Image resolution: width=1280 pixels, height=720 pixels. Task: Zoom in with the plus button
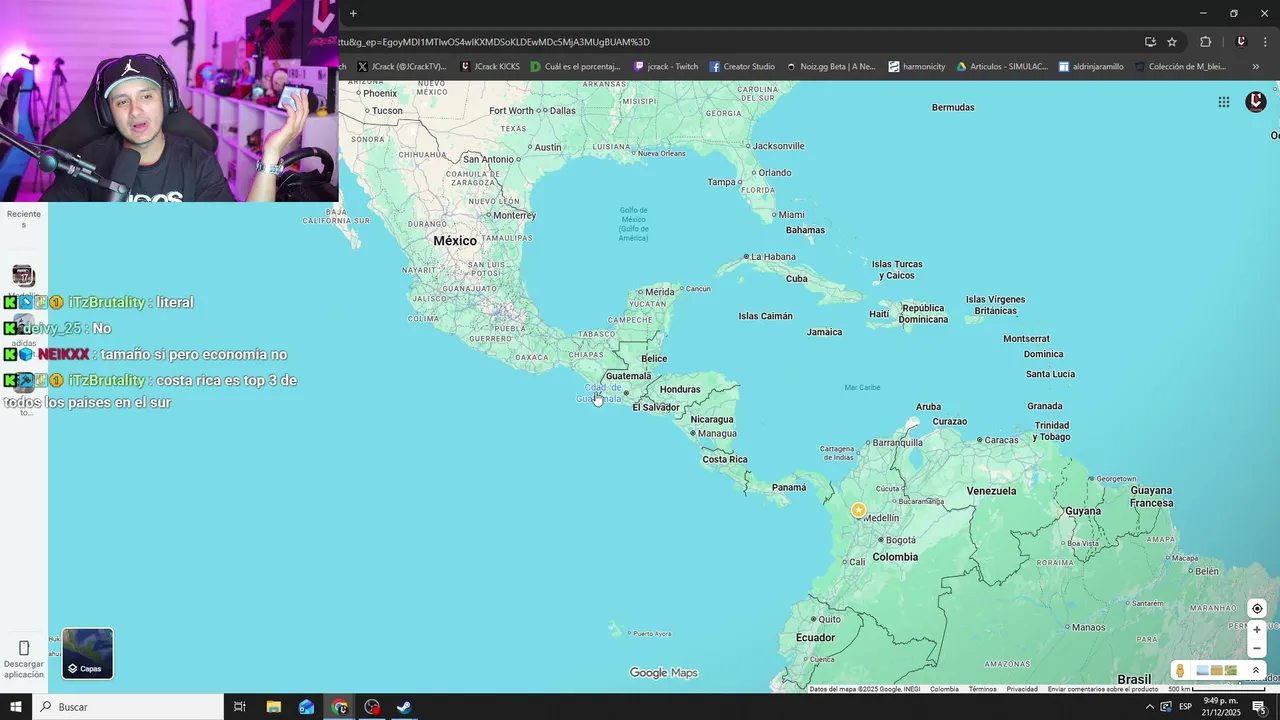(1257, 630)
